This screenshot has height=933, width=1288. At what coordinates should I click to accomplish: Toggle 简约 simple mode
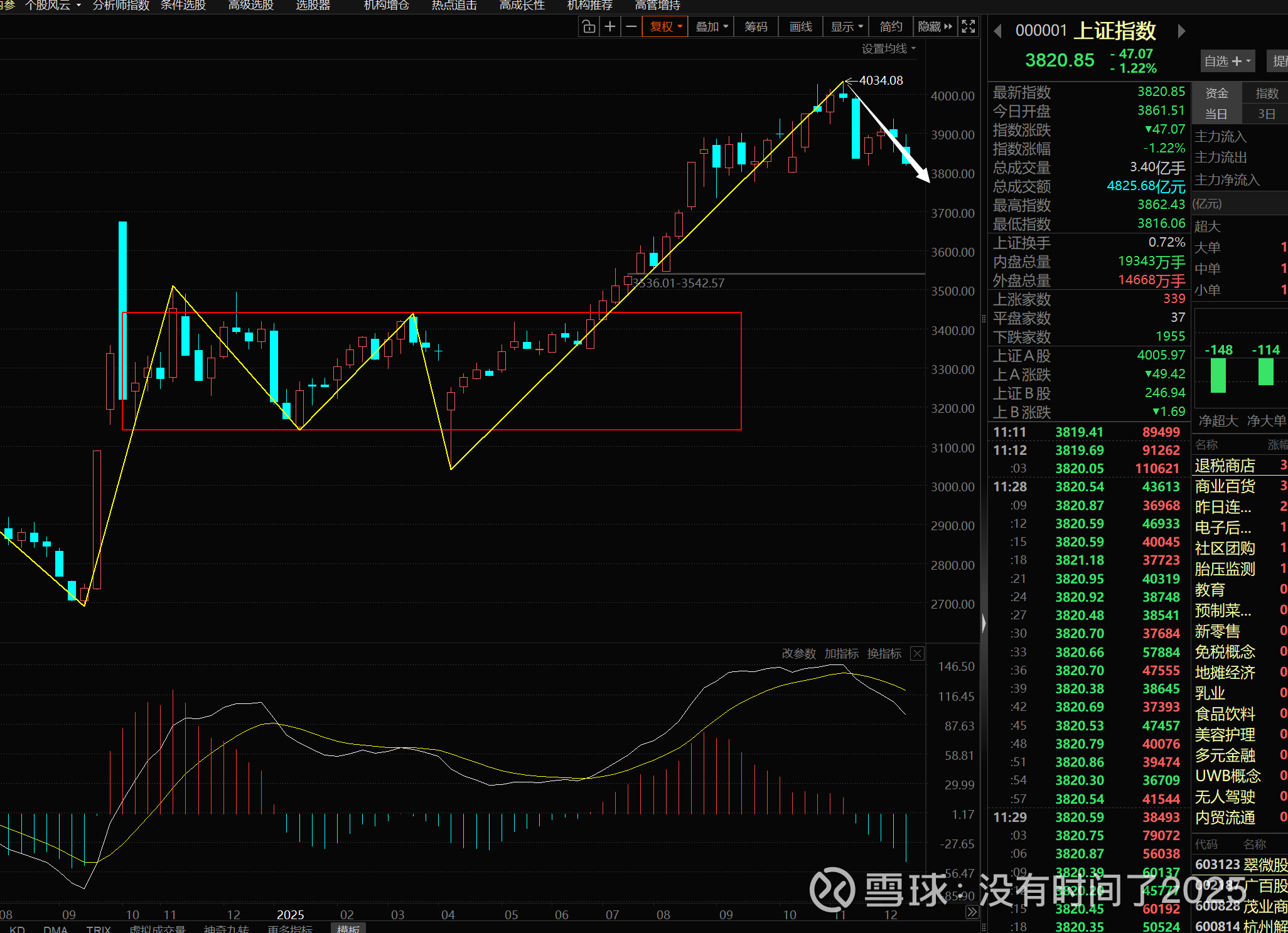point(891,27)
